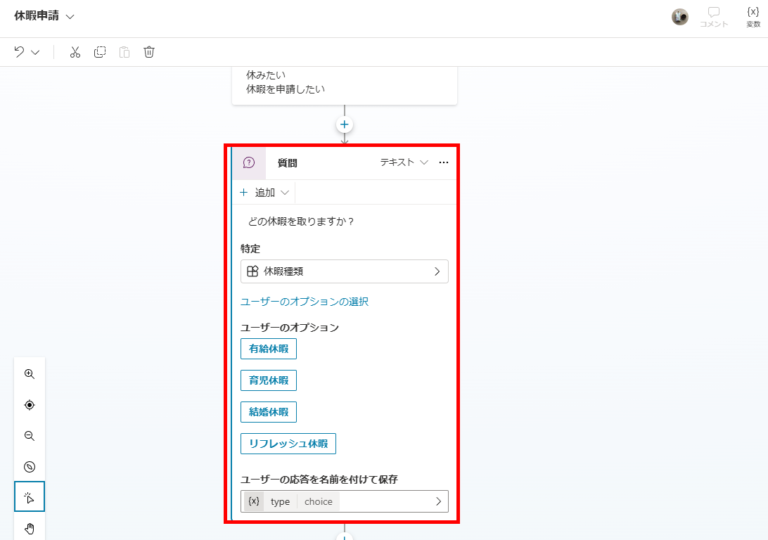Select the hand pan tool
Viewport: 768px width, 540px height.
(29, 528)
